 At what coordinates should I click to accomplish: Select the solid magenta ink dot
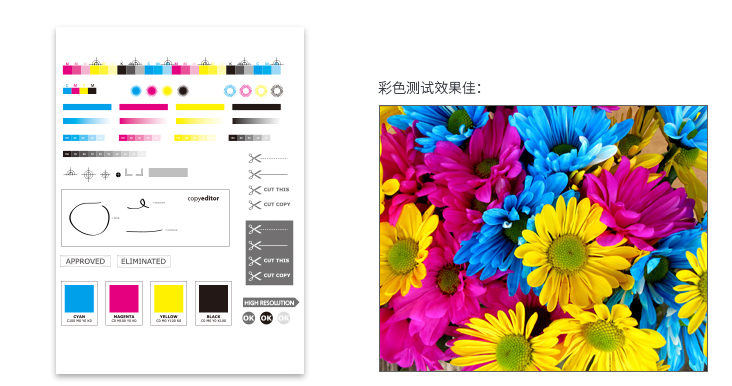(x=152, y=91)
